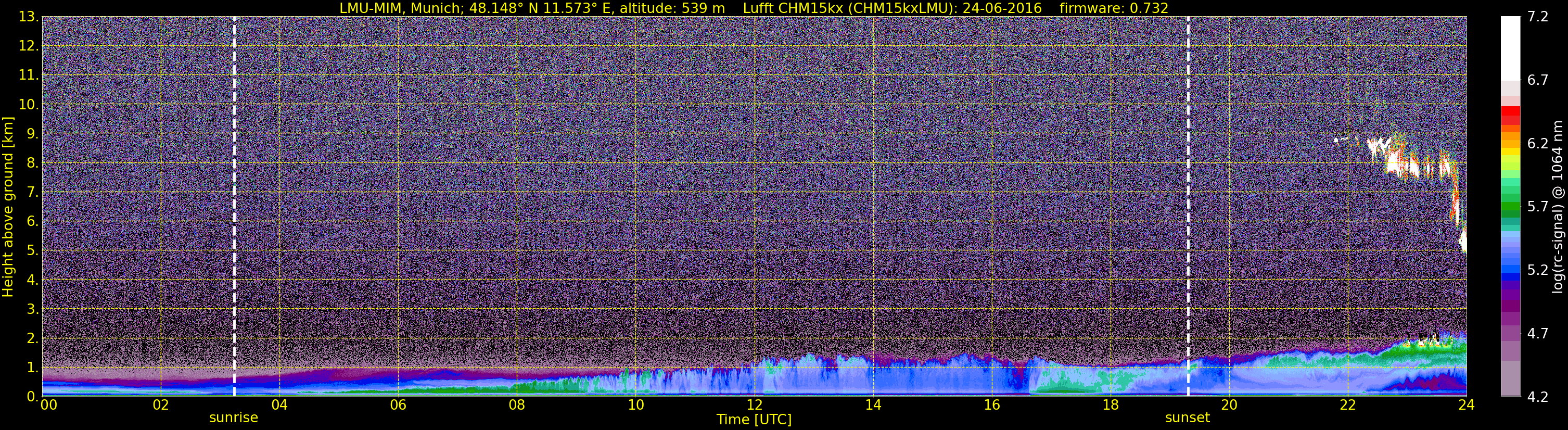Click the colorbar tick label '6.7'
The image size is (1568, 430).
click(1538, 80)
